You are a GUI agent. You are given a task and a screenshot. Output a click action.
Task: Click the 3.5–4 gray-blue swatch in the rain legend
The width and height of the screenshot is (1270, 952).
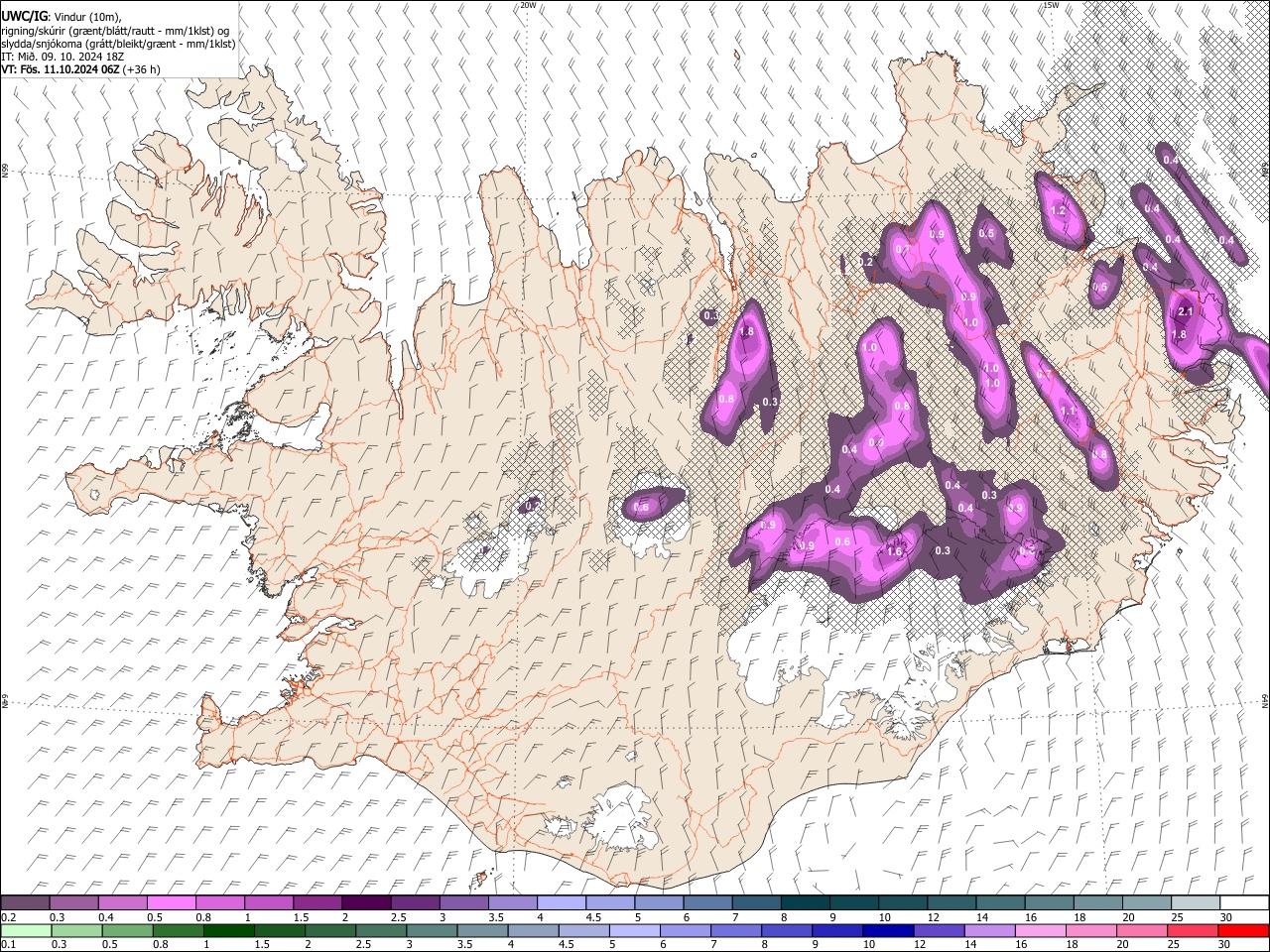coord(482,930)
